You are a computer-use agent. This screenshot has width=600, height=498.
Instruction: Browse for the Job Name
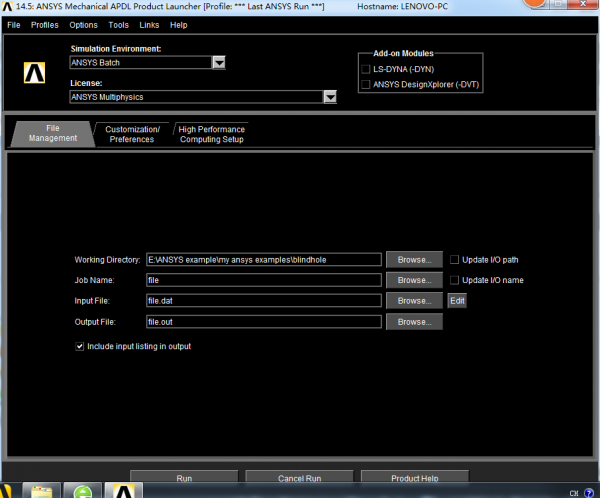point(414,280)
